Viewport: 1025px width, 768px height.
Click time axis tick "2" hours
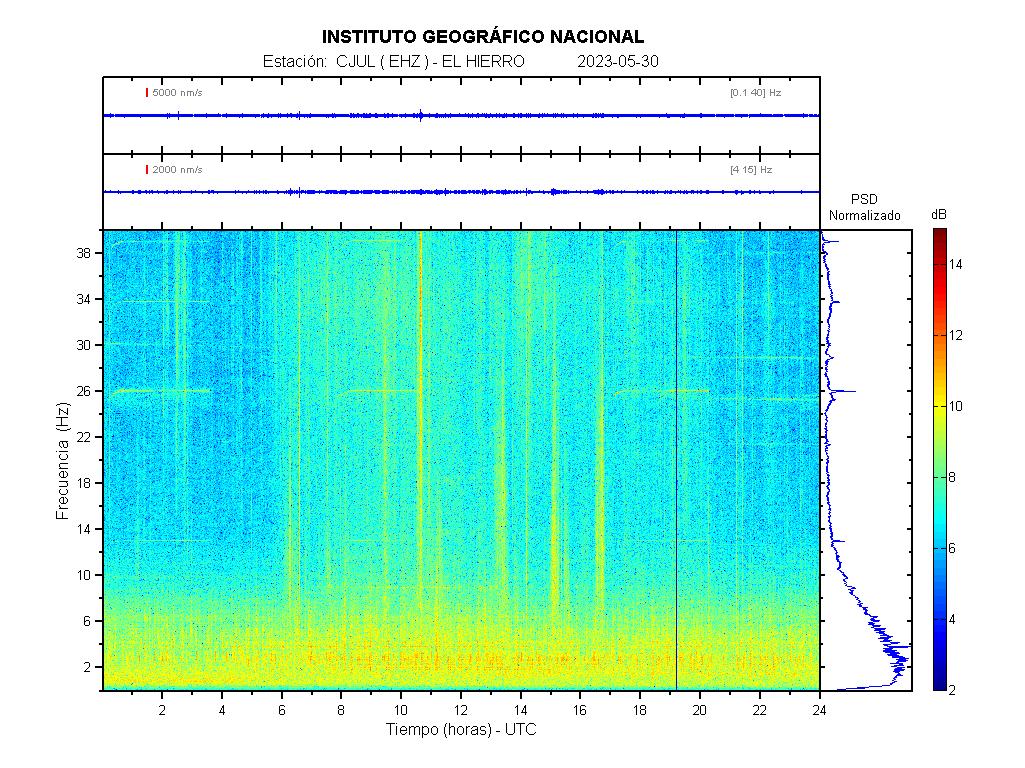(x=162, y=710)
